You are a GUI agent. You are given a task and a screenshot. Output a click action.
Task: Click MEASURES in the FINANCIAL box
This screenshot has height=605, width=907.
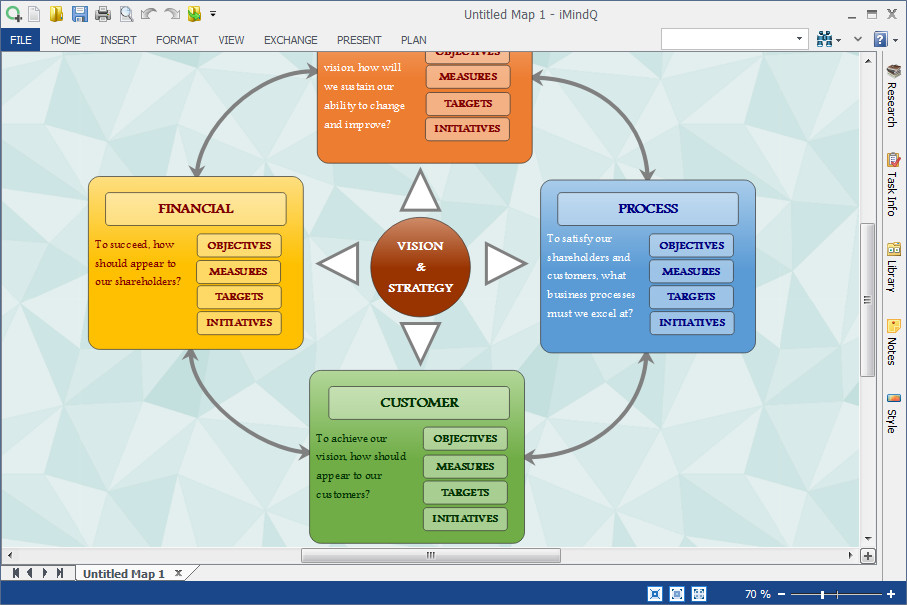click(239, 271)
